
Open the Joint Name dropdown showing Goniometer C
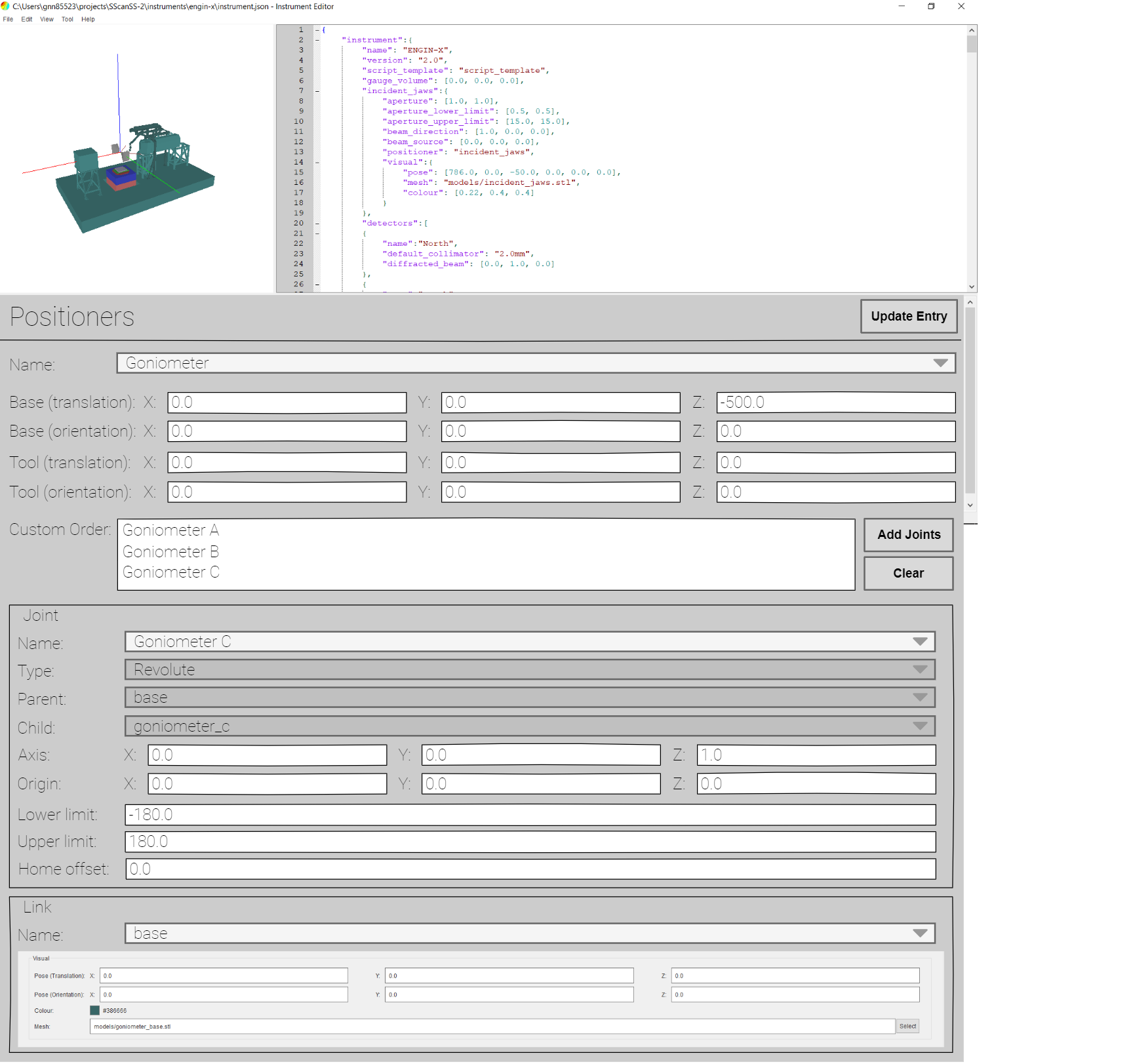pos(921,641)
